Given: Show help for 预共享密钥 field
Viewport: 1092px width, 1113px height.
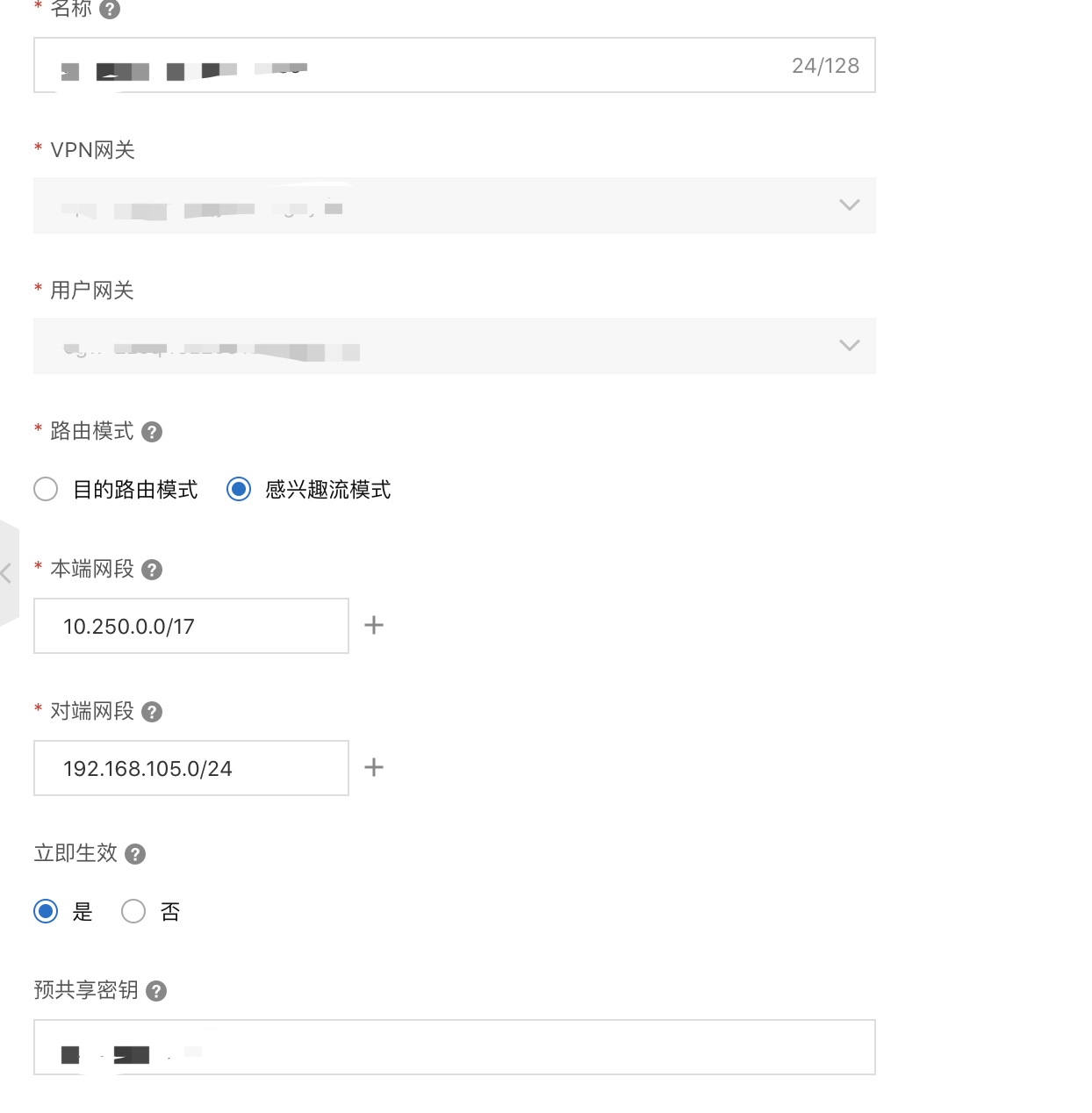Looking at the screenshot, I should pos(156,991).
